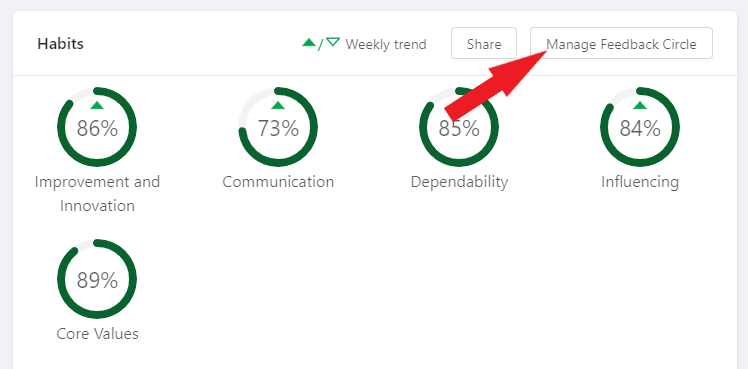Open the 73% Communication progress gauge
This screenshot has width=748, height=369.
click(x=278, y=127)
